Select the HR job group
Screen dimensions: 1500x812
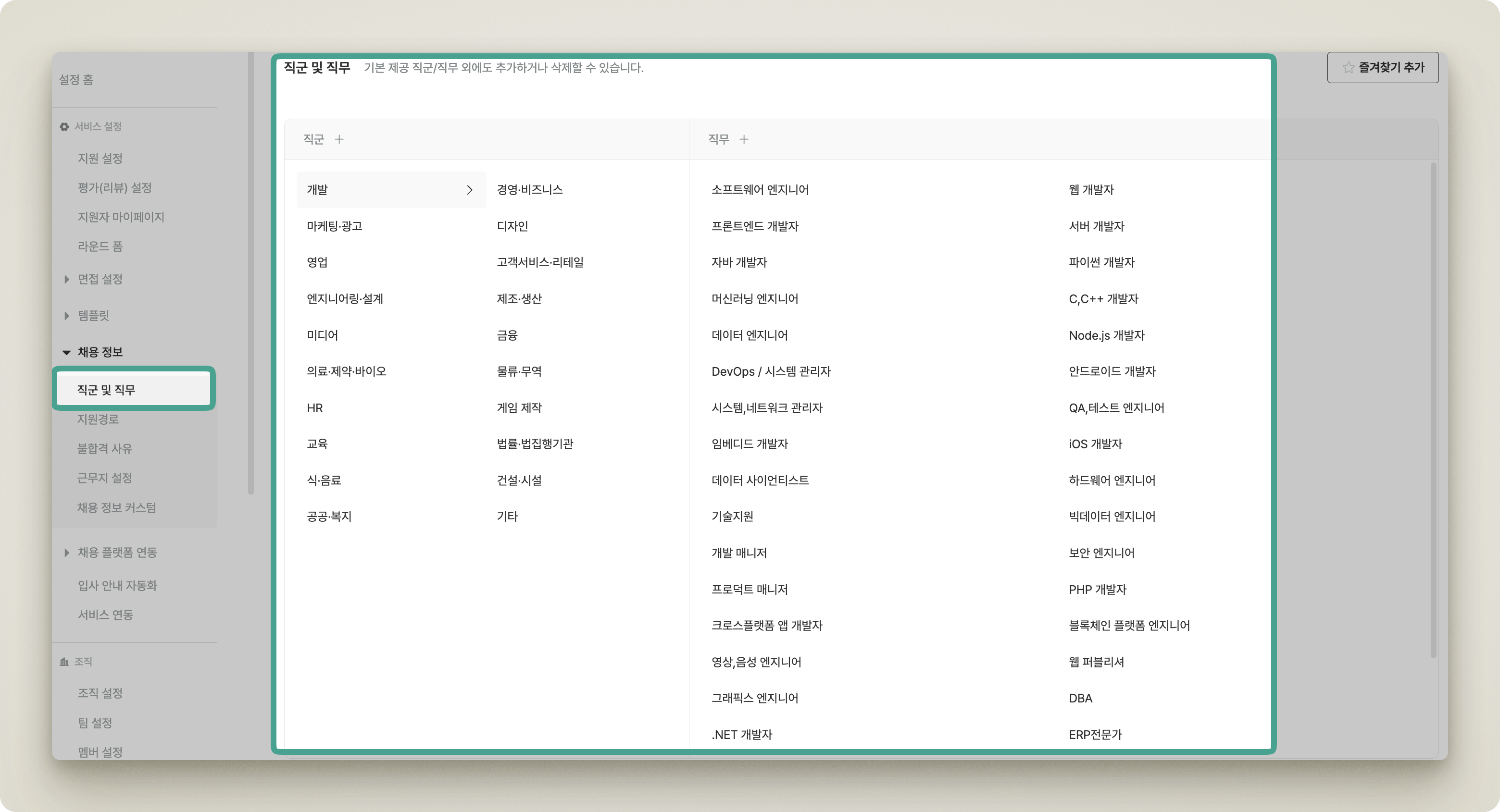coord(314,408)
